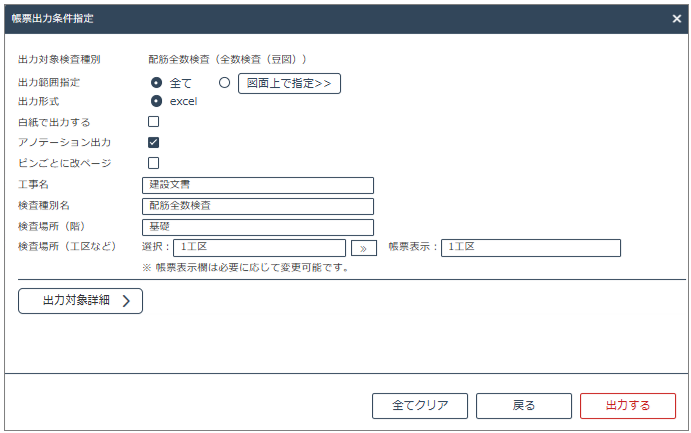Click the 検査種別名 input field
Screen dimensions: 691x433
(x=258, y=206)
